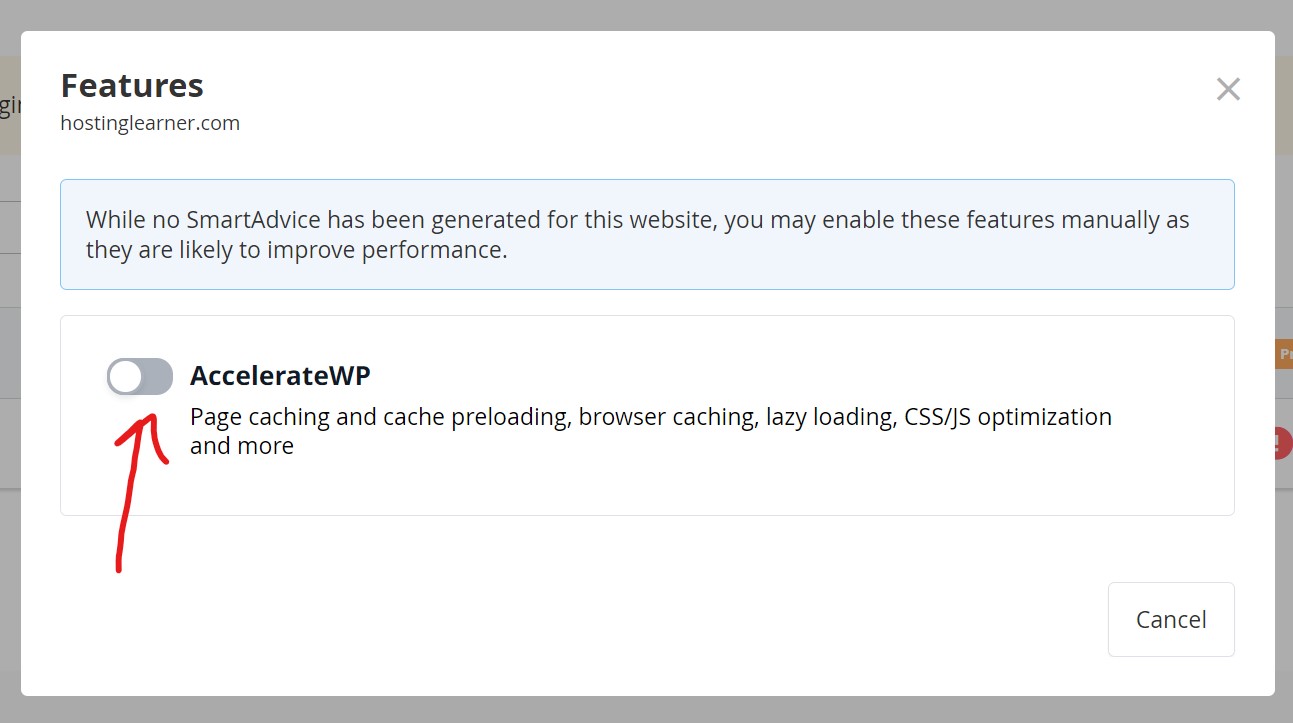Click the dimmed backdrop below the dialog
1293x723 pixels.
point(646,709)
